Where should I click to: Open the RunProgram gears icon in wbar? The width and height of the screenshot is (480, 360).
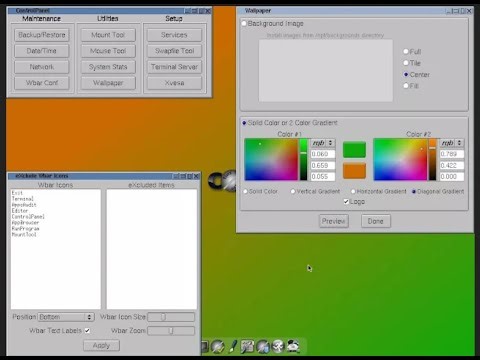278,346
